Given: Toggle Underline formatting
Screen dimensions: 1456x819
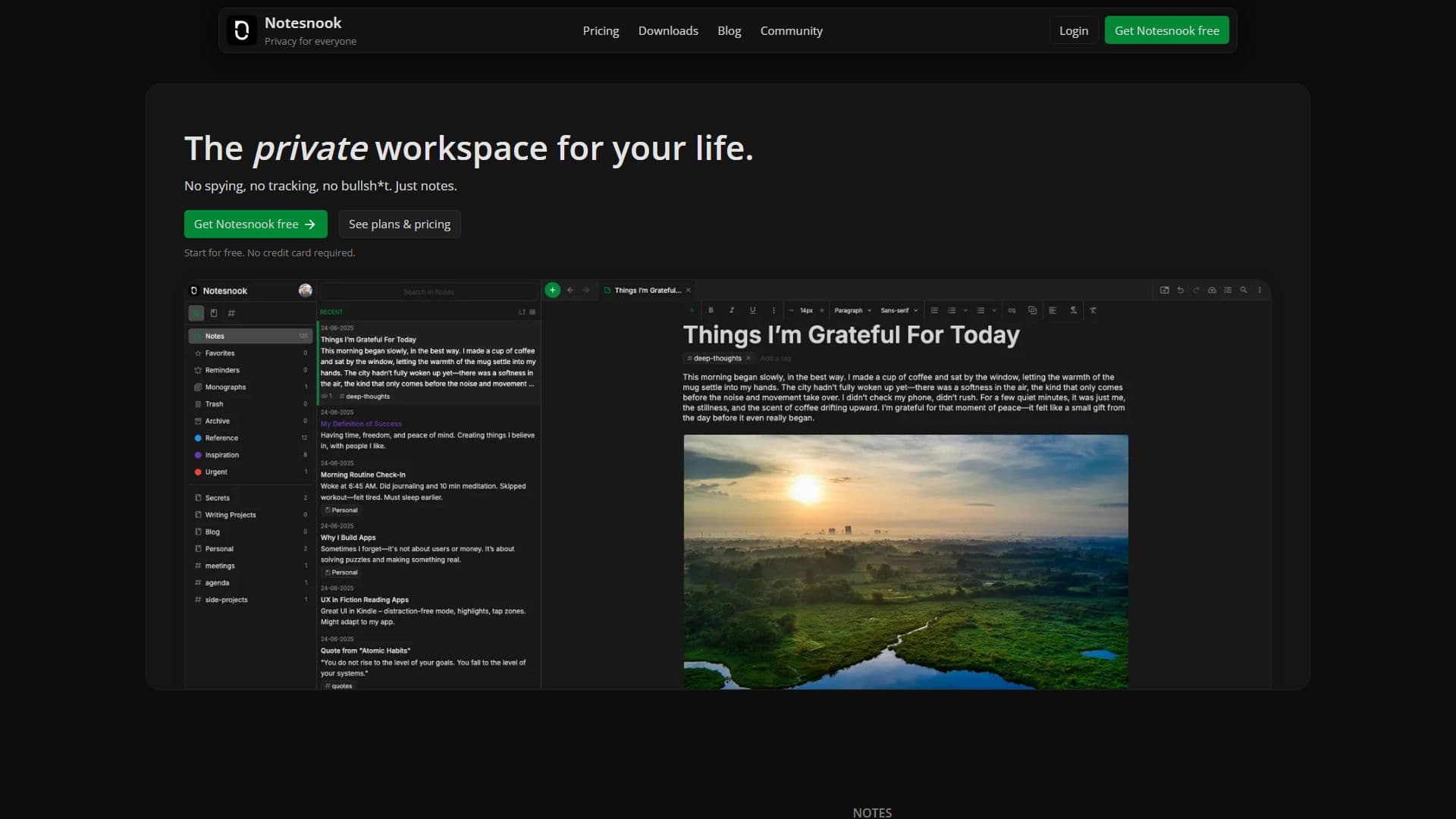Looking at the screenshot, I should 752,310.
